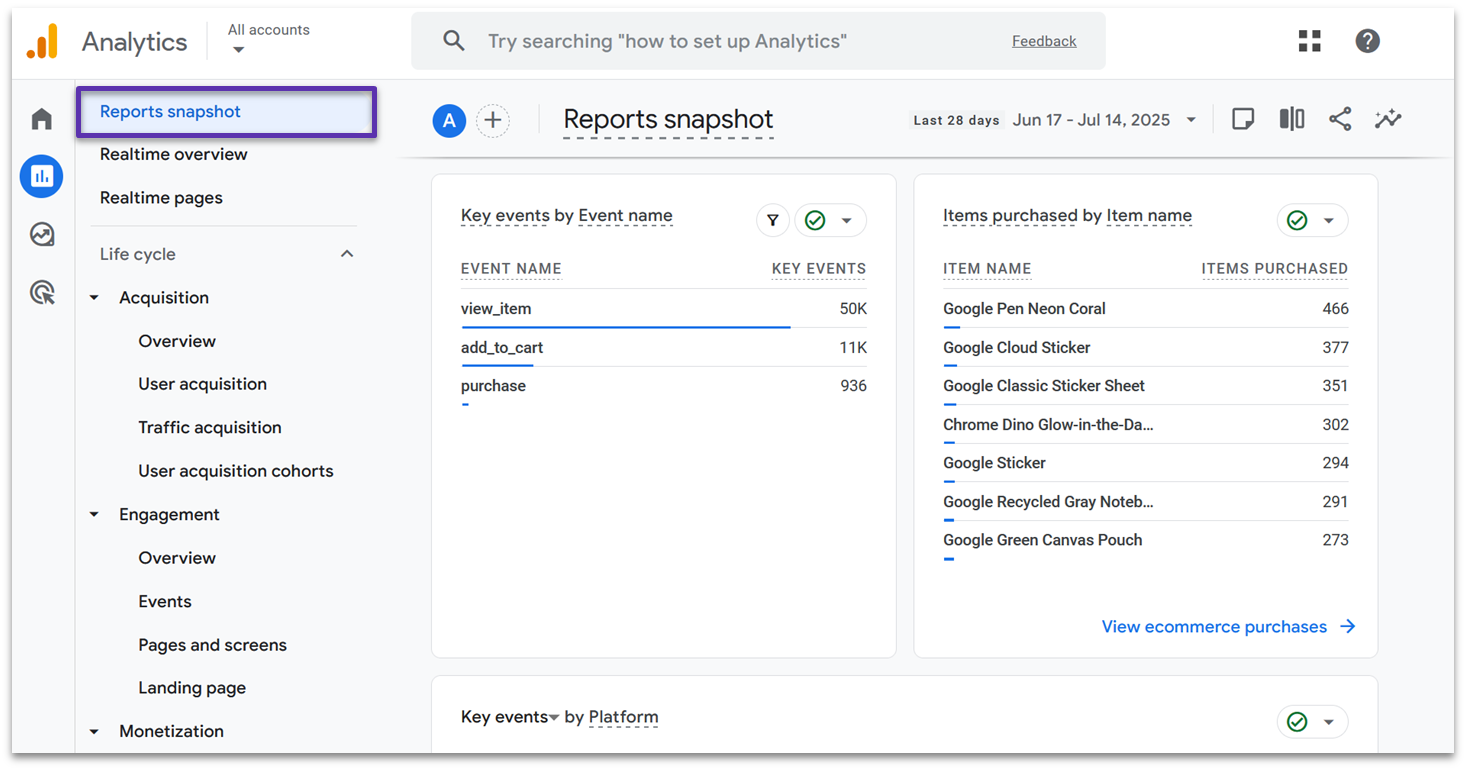Image resolution: width=1466 pixels, height=770 pixels.
Task: Select Reports snapshot in sidebar
Action: coord(226,111)
